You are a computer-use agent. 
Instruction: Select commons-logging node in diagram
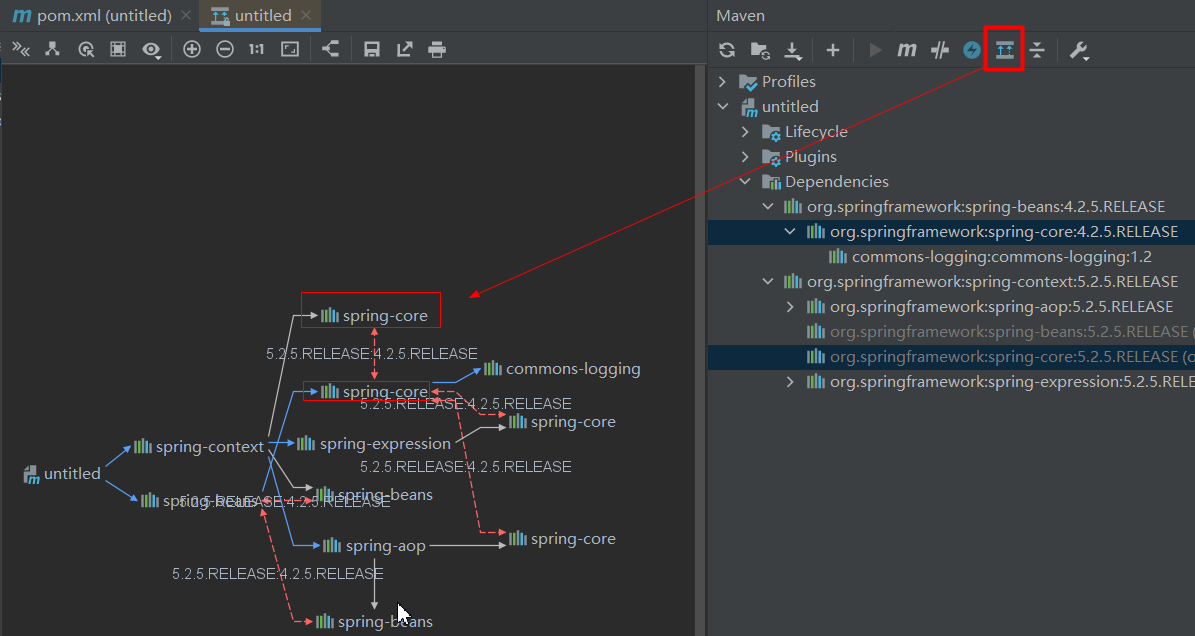point(562,369)
